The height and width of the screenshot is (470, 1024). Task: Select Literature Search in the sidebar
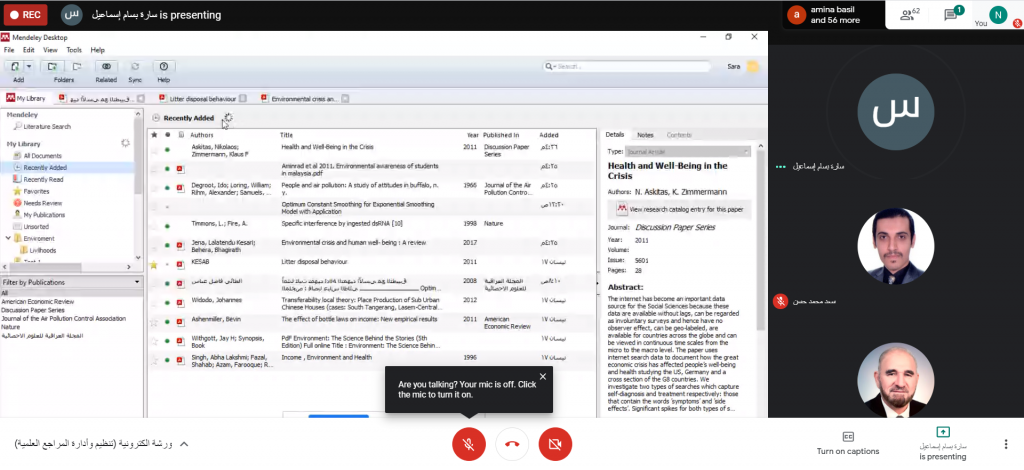[46, 127]
